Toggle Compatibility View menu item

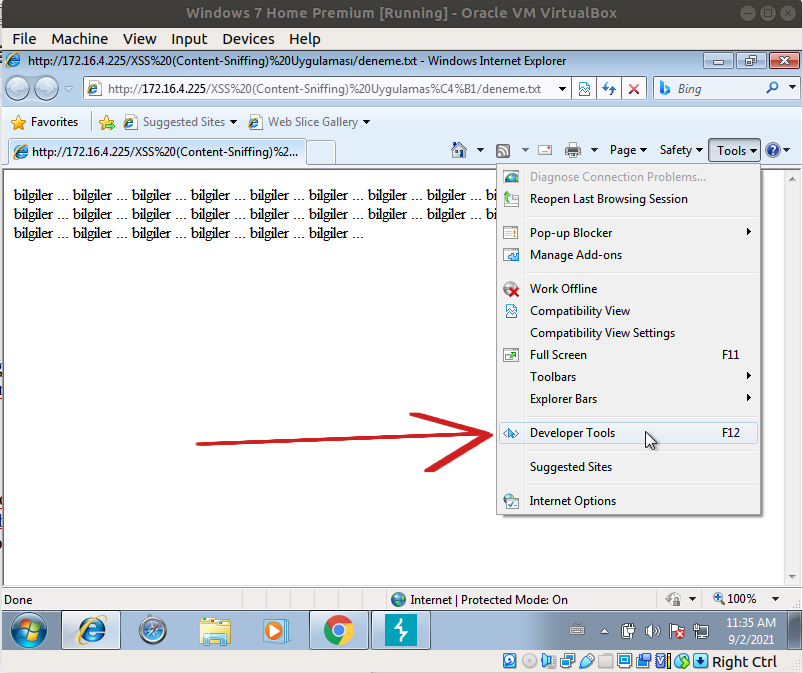[x=628, y=311]
